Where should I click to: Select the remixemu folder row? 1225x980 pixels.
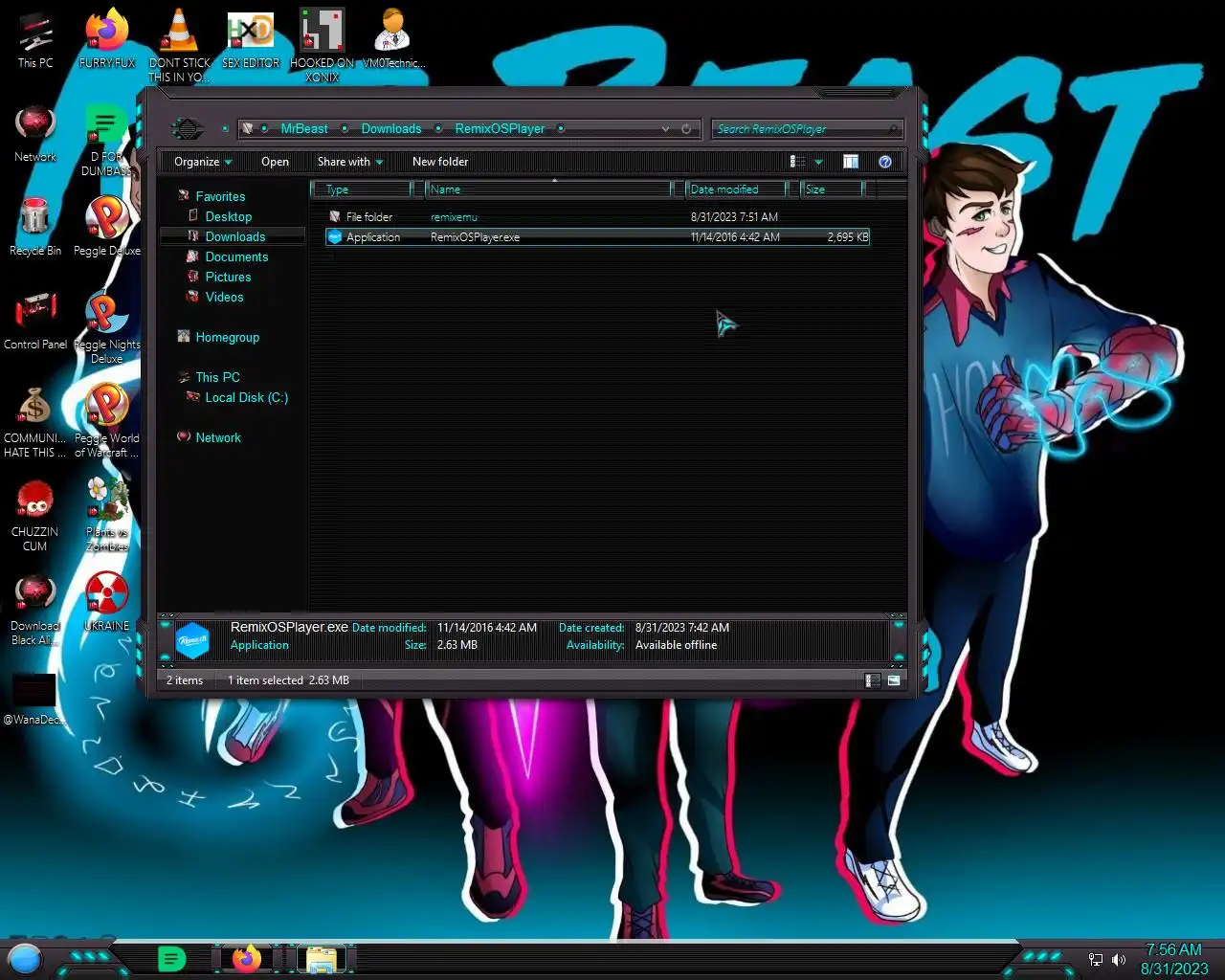coord(597,217)
